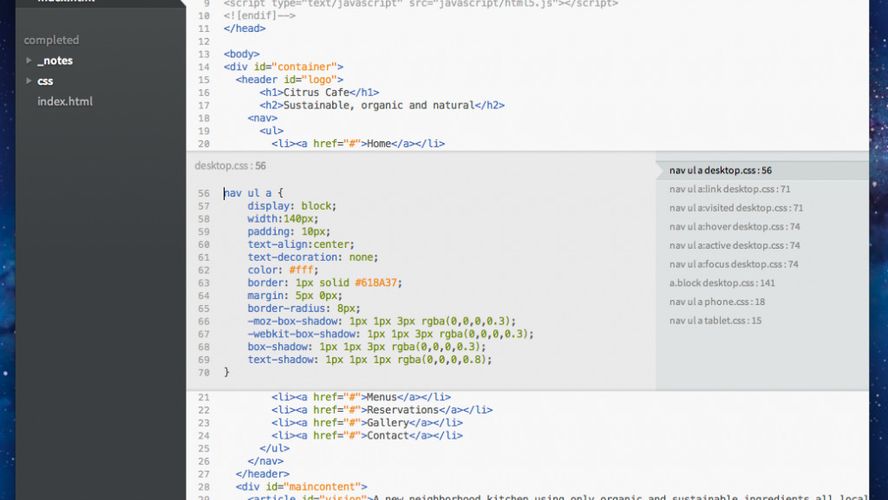The height and width of the screenshot is (500, 888).
Task: Click the 'text-decoration: none;' CSS line
Action: (x=313, y=257)
